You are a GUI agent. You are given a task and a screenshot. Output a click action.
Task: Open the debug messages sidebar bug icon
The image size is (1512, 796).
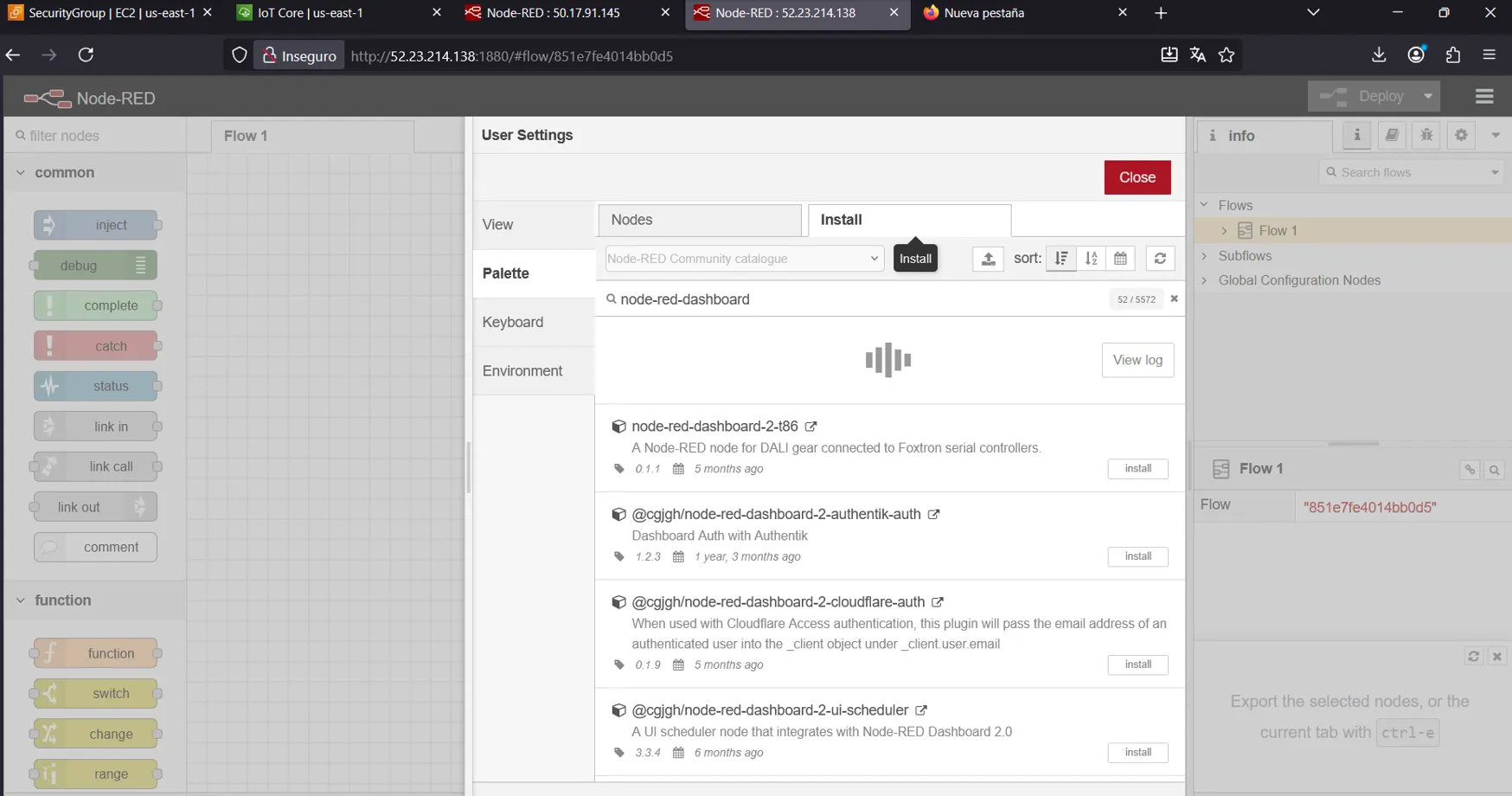pyautogui.click(x=1426, y=135)
